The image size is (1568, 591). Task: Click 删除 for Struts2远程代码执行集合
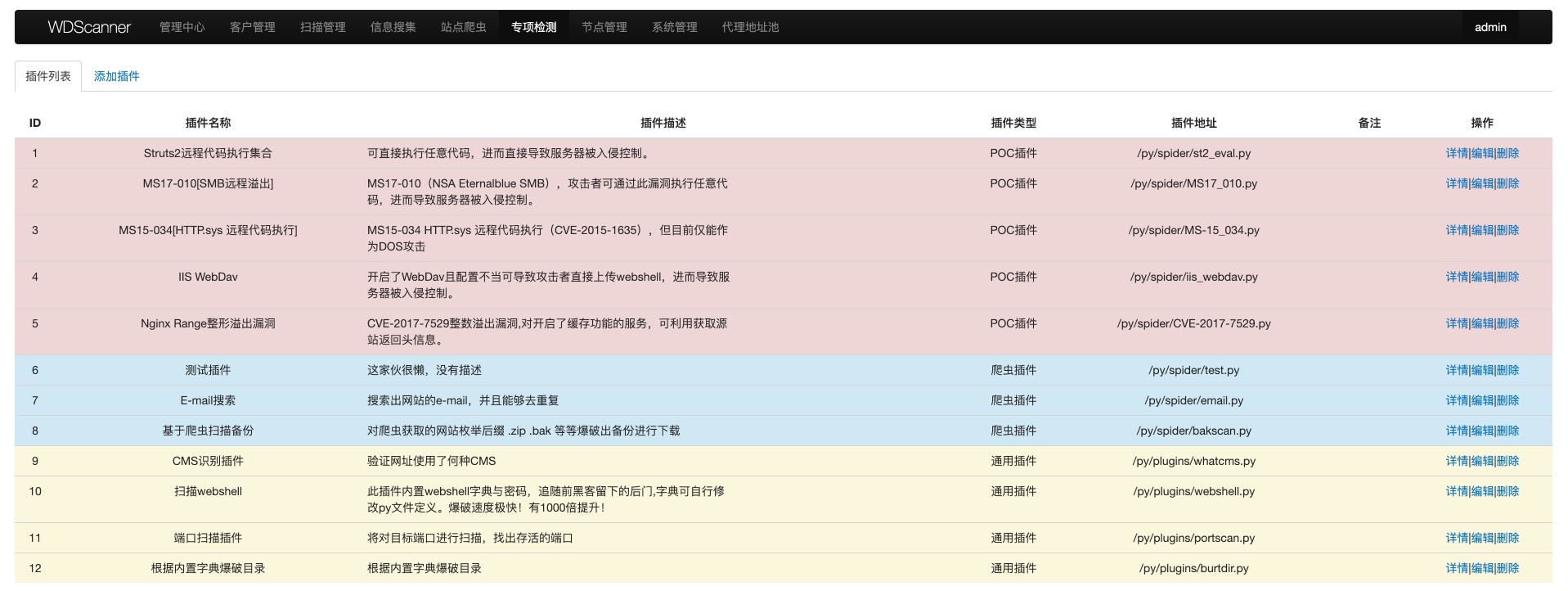(x=1507, y=153)
